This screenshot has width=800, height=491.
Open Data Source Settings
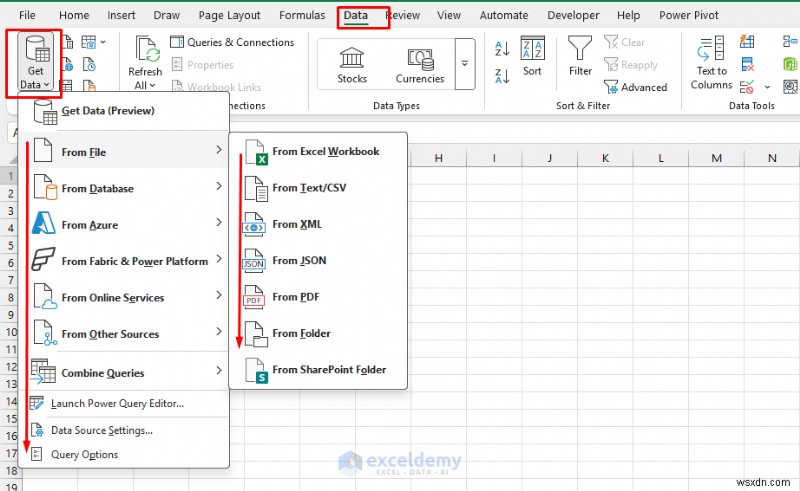point(124,430)
